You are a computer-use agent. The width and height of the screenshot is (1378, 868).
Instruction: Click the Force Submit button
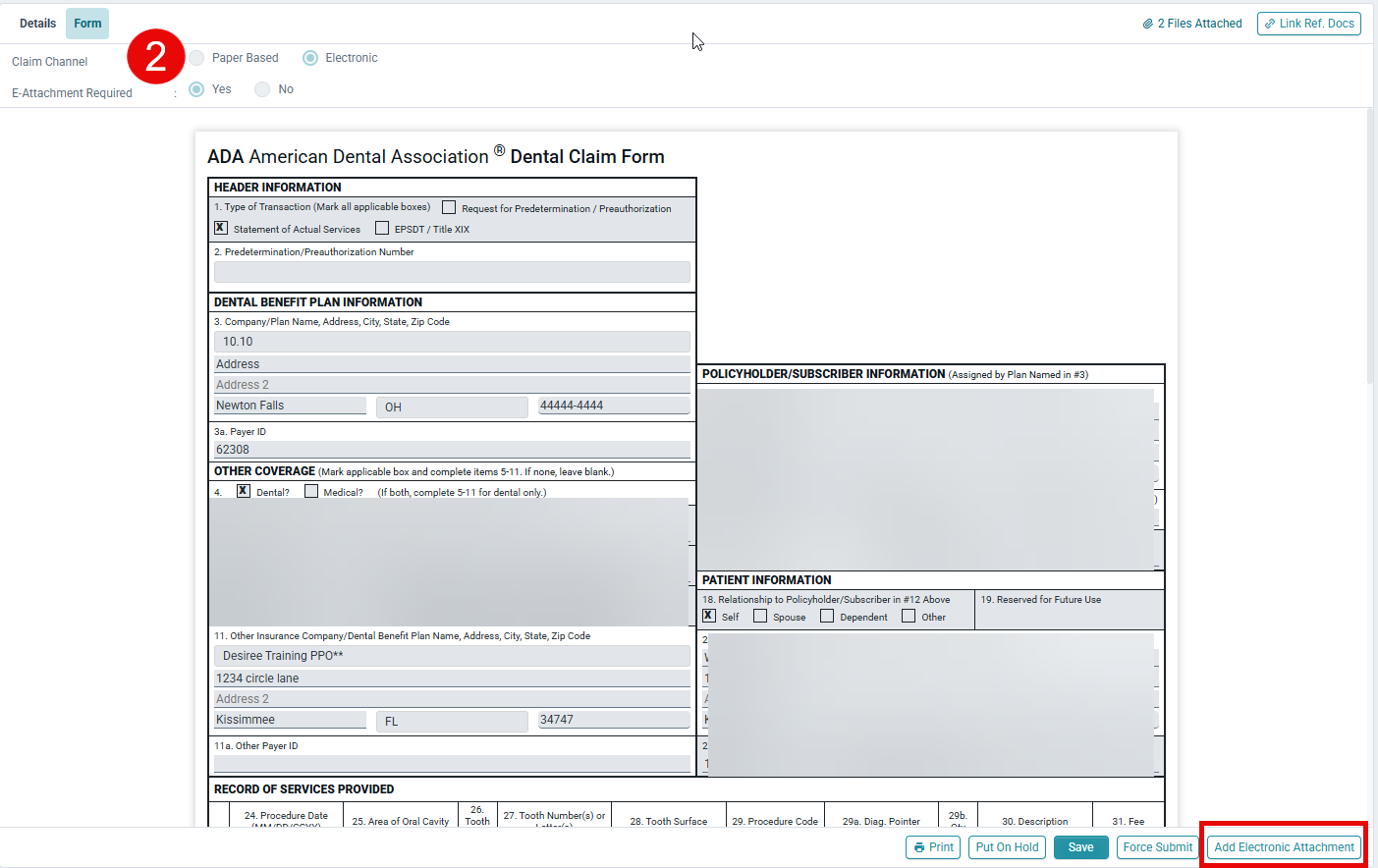(1158, 847)
